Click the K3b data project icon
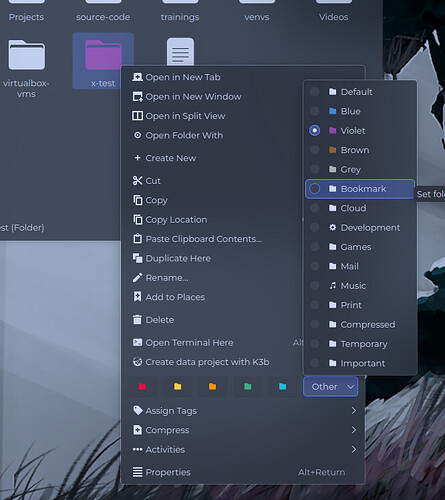Image resolution: width=445 pixels, height=500 pixels. click(137, 362)
